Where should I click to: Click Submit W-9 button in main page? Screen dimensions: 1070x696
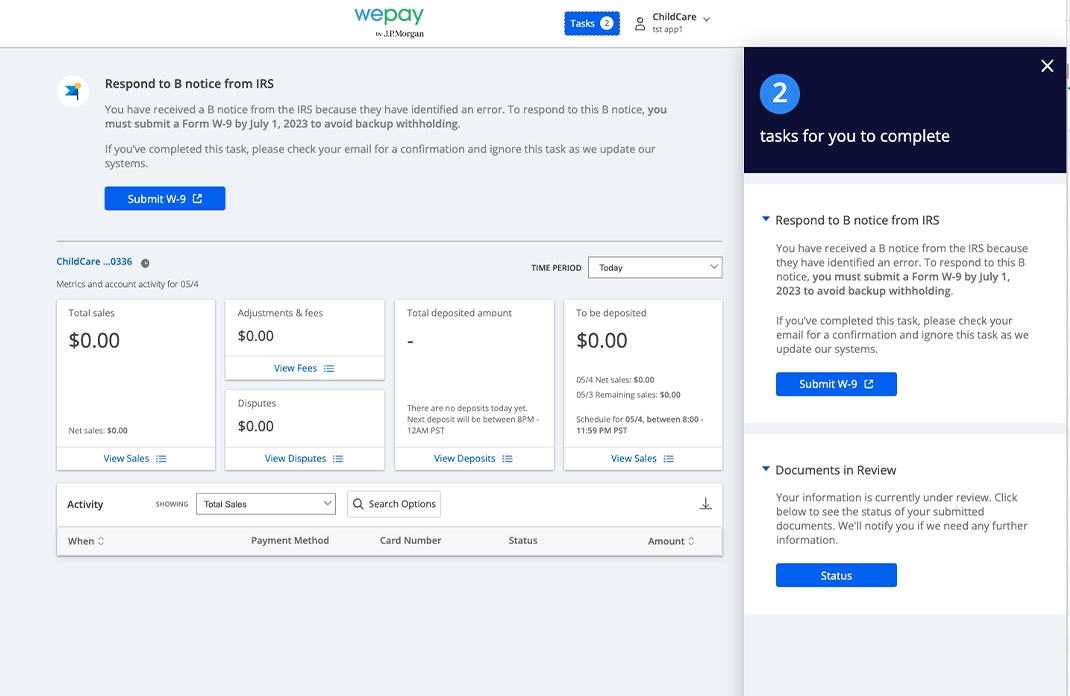point(164,199)
